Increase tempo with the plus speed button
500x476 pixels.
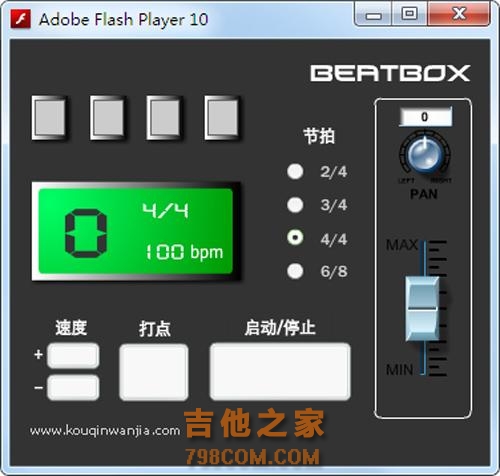(73, 356)
